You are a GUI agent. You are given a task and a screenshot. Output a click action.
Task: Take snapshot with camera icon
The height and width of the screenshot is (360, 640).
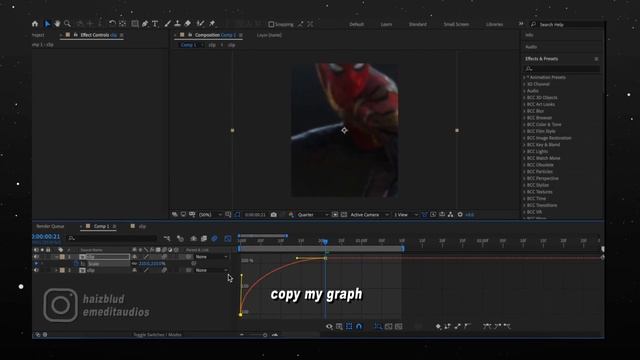[x=273, y=215]
